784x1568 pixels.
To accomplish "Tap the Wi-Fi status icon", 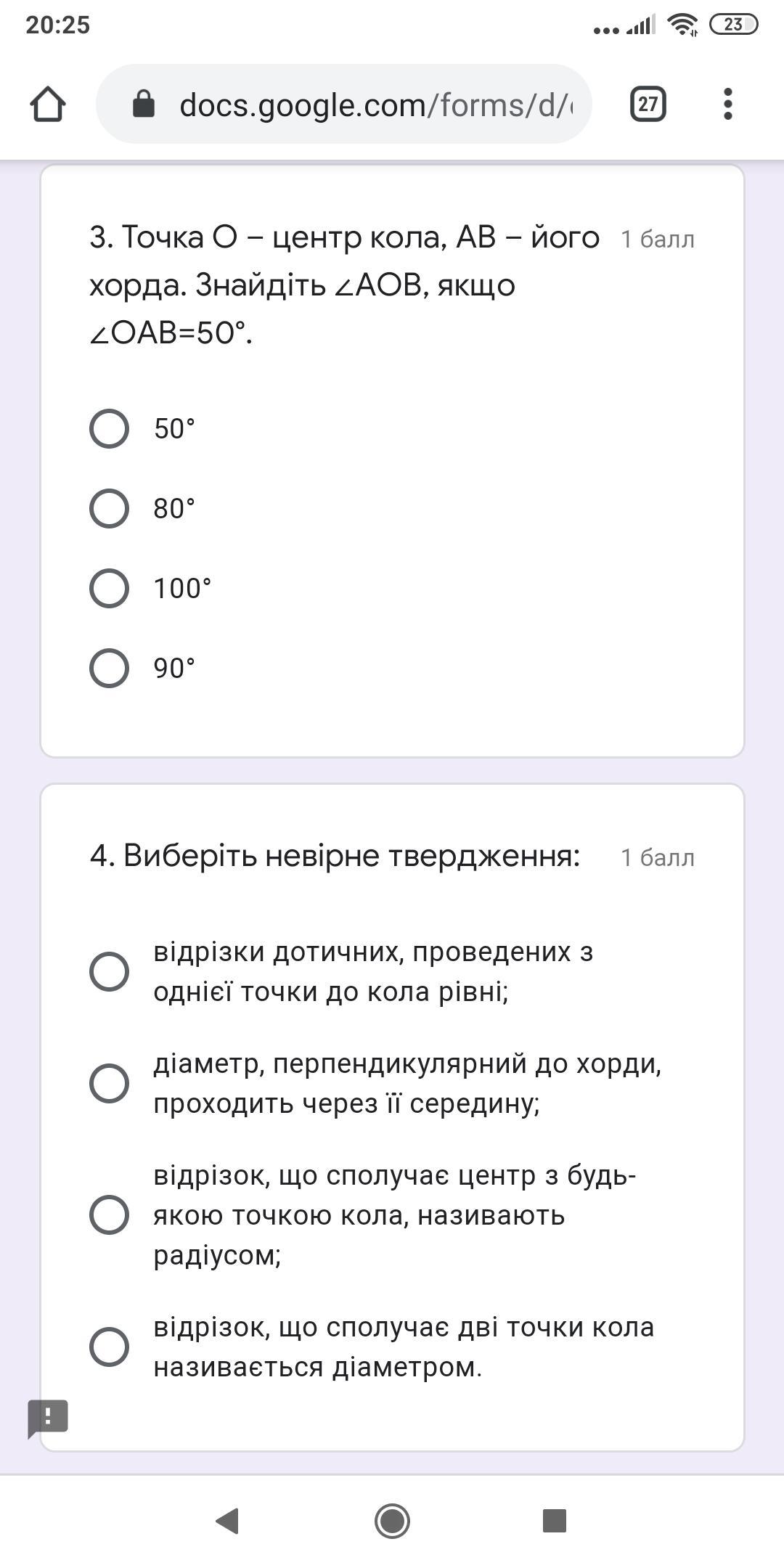I will tap(682, 25).
